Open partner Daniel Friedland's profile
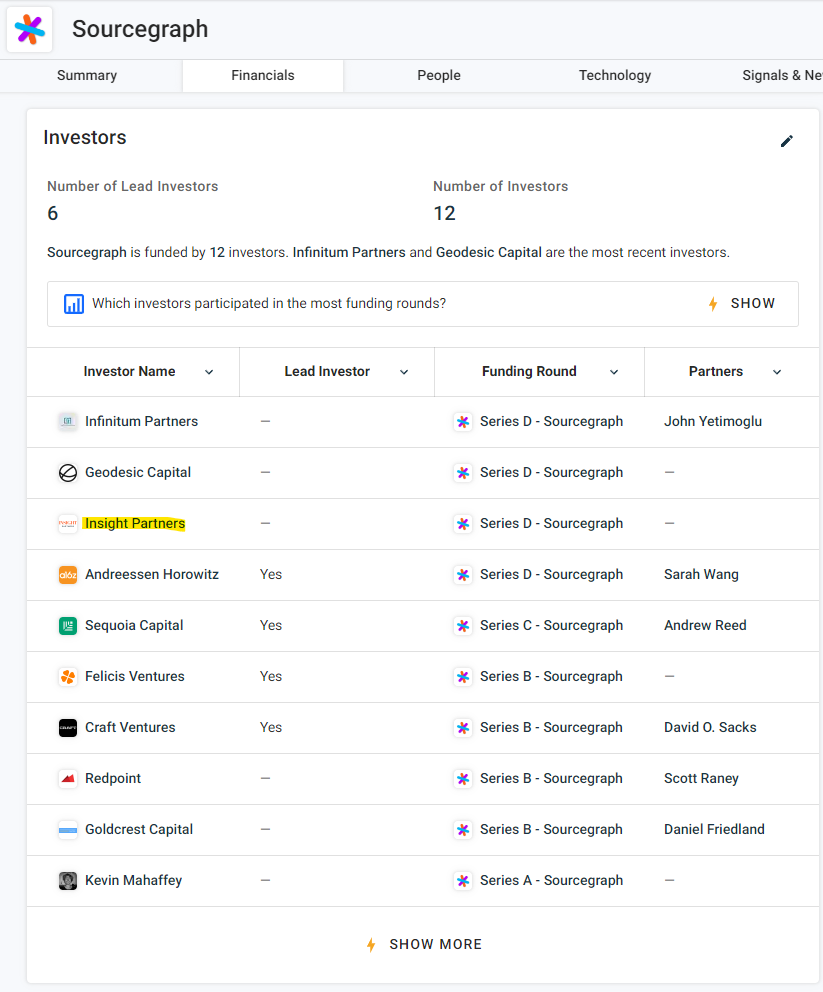The image size is (823, 992). pyautogui.click(x=714, y=829)
